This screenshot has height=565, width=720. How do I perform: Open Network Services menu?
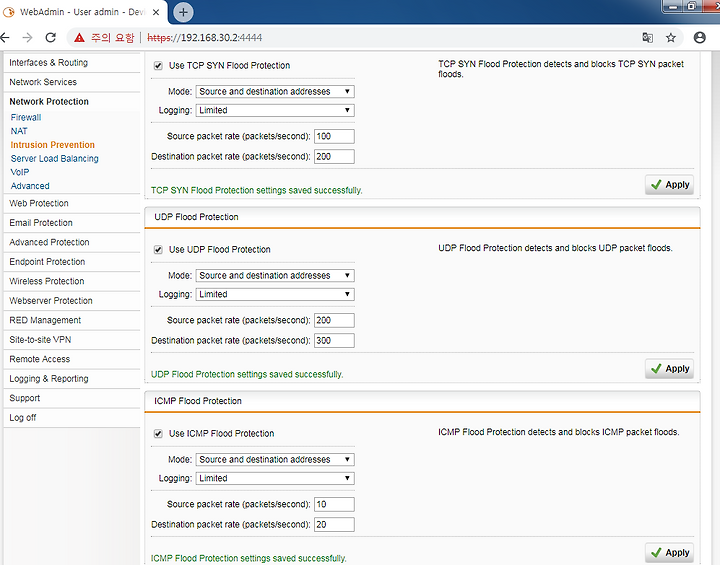[x=72, y=82]
